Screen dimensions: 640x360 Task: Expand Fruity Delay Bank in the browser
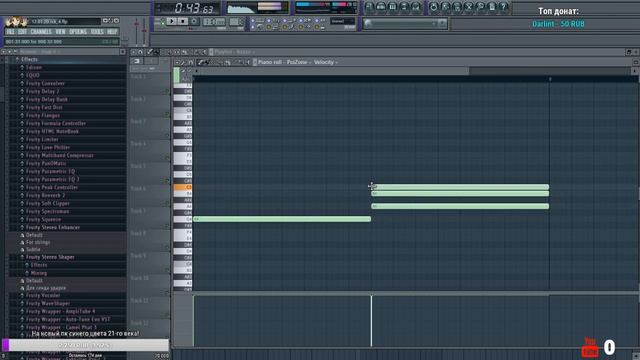(46, 100)
